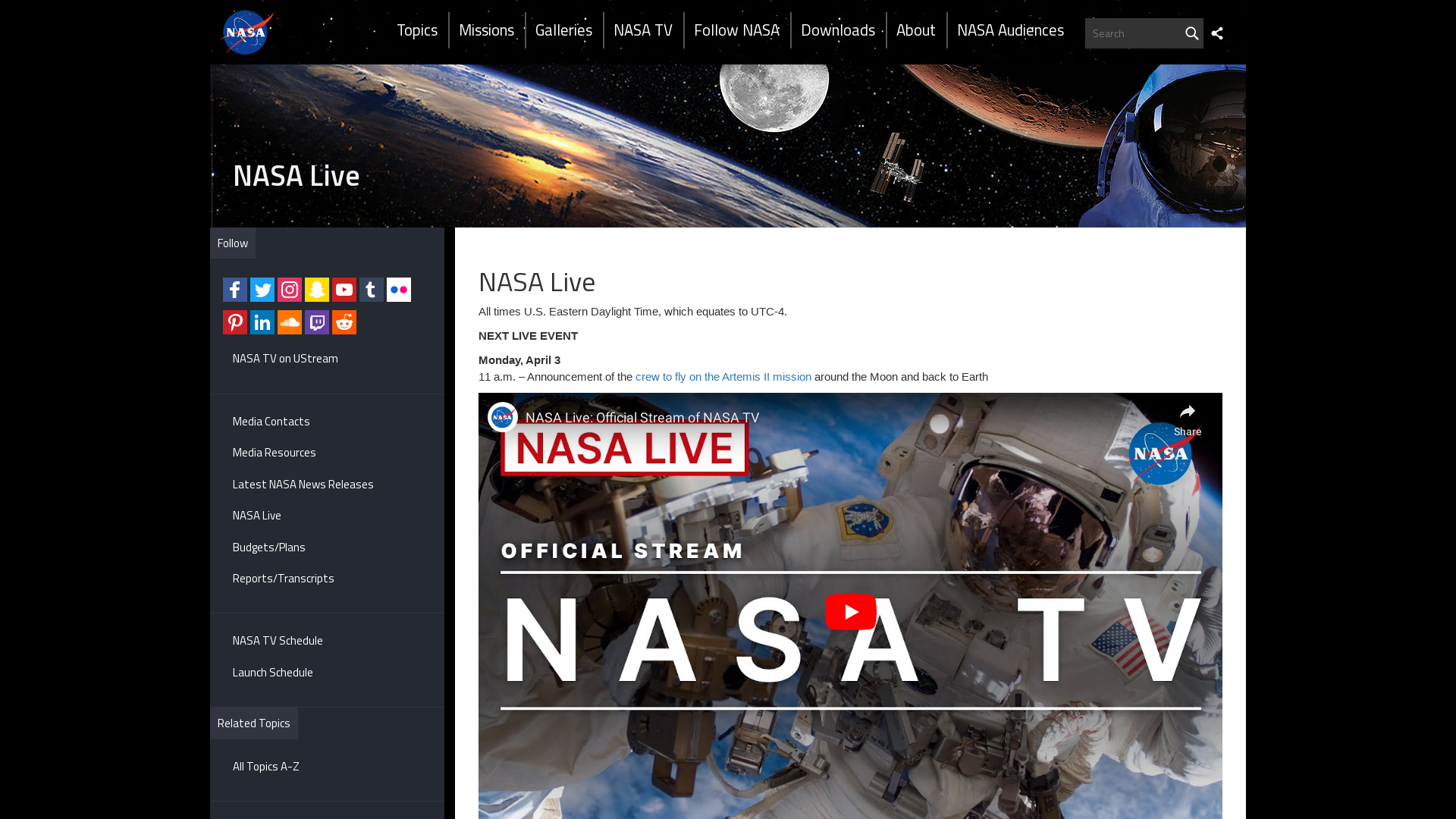
Task: Open the Missions menu
Action: pos(486,30)
